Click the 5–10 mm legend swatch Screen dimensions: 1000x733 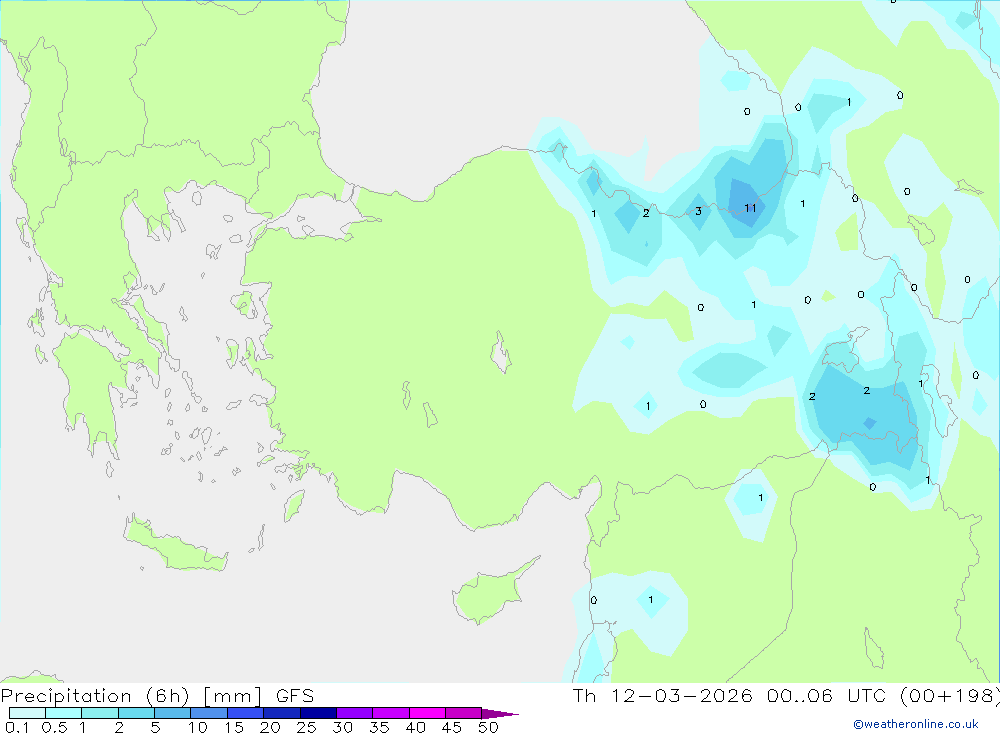click(x=172, y=713)
